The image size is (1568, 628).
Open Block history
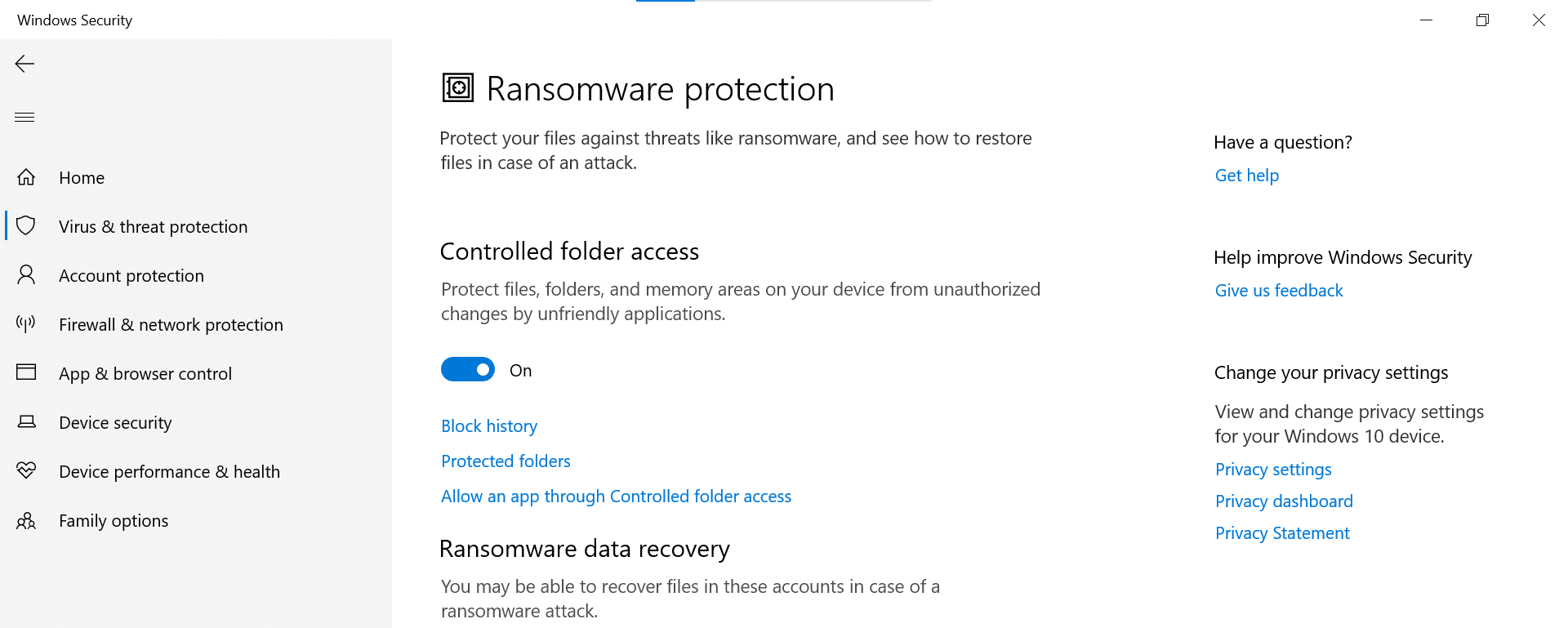488,425
